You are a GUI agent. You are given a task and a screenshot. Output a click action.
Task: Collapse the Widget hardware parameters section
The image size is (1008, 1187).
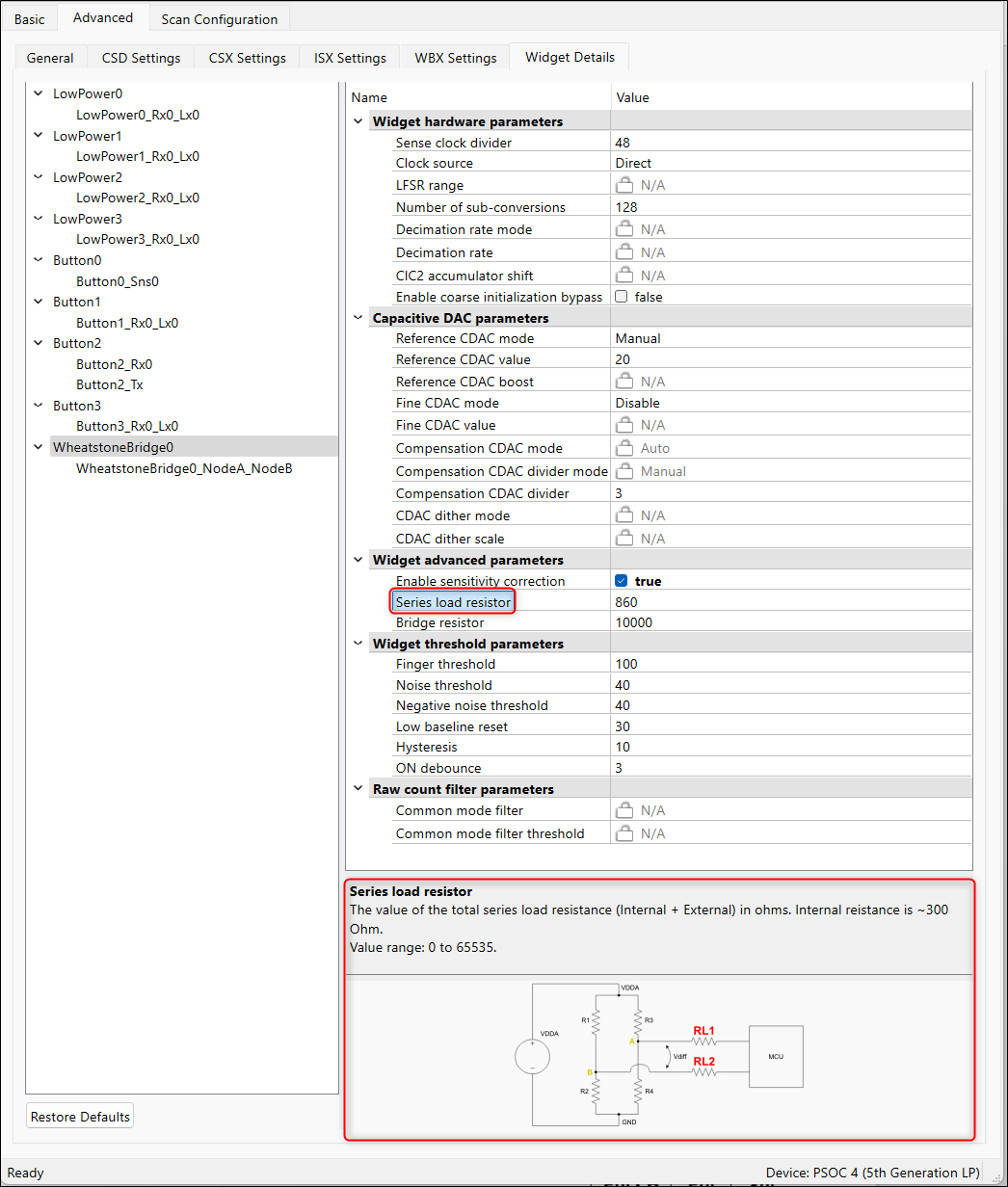coord(358,121)
